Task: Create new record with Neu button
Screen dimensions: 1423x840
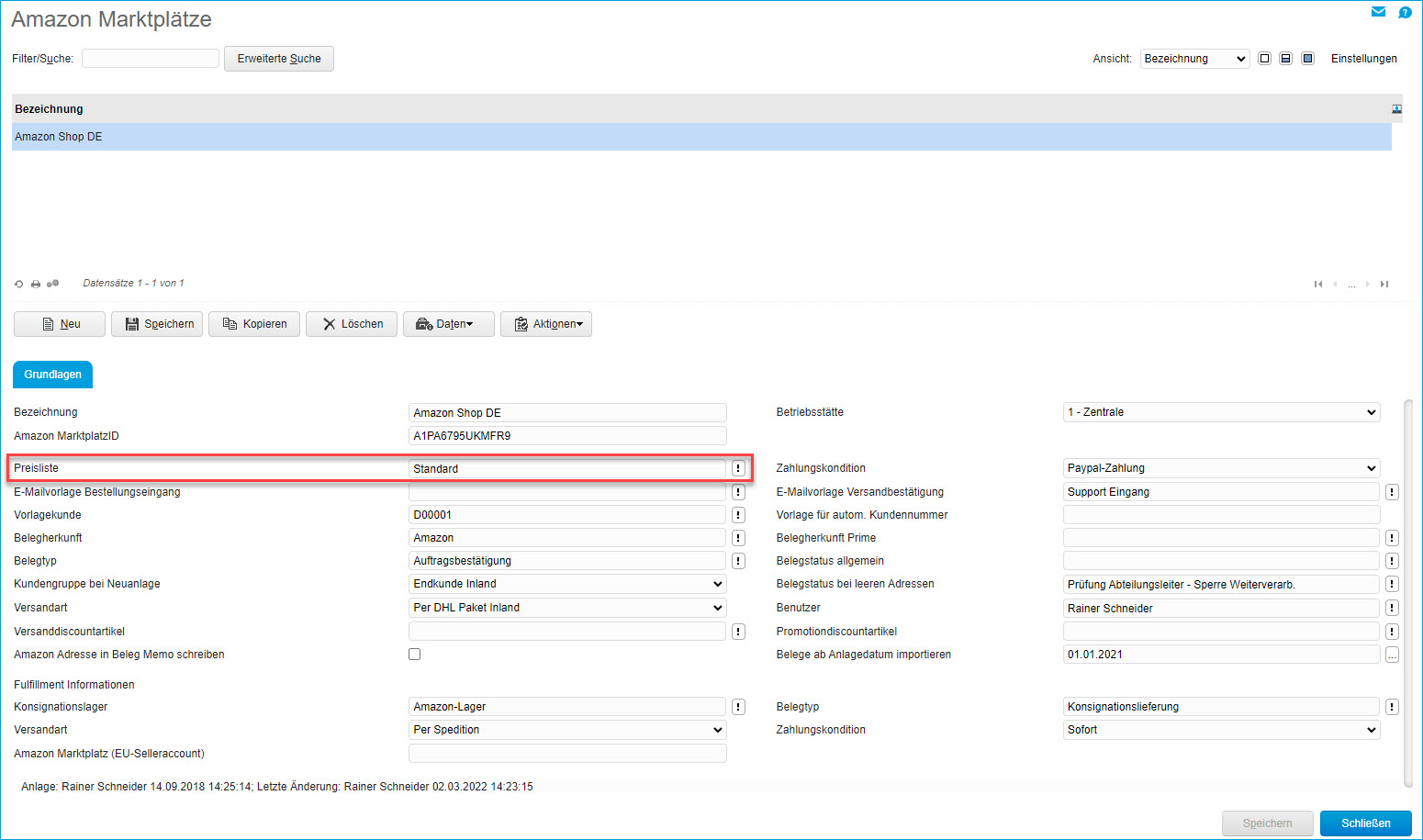Action: click(x=60, y=324)
